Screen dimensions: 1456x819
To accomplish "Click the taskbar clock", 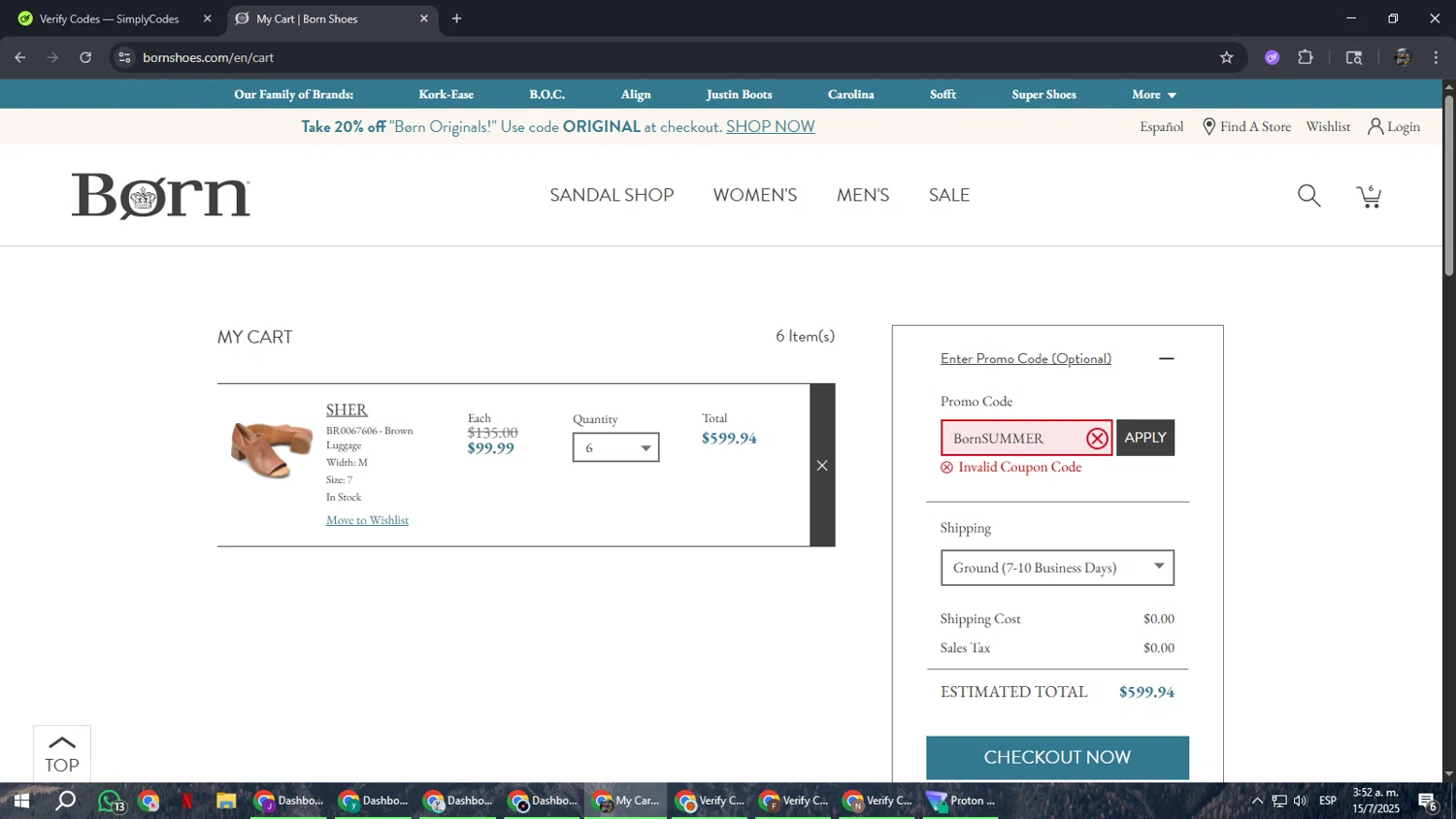I will tap(1375, 801).
